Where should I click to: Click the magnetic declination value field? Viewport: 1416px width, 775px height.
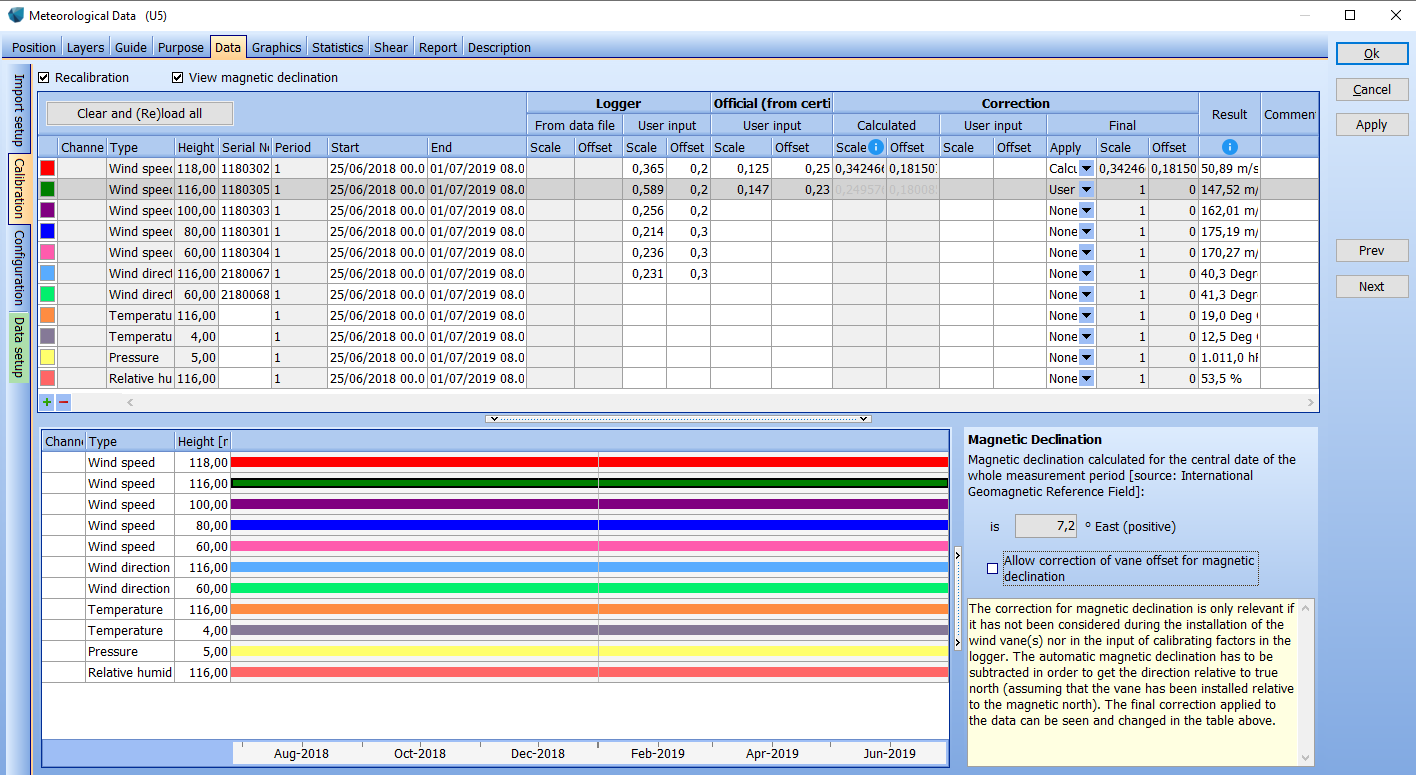pos(1046,526)
